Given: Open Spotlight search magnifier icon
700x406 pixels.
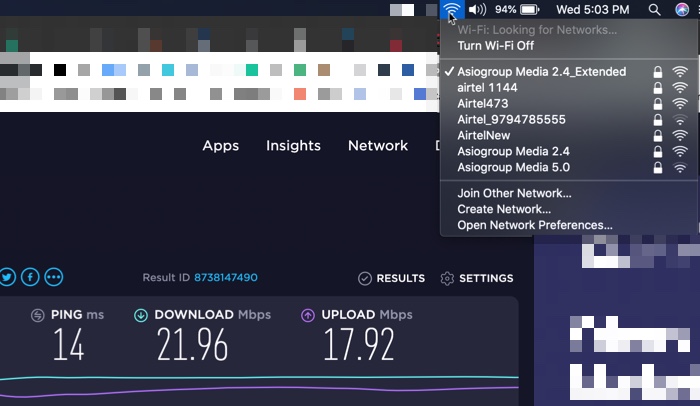Looking at the screenshot, I should coord(654,9).
